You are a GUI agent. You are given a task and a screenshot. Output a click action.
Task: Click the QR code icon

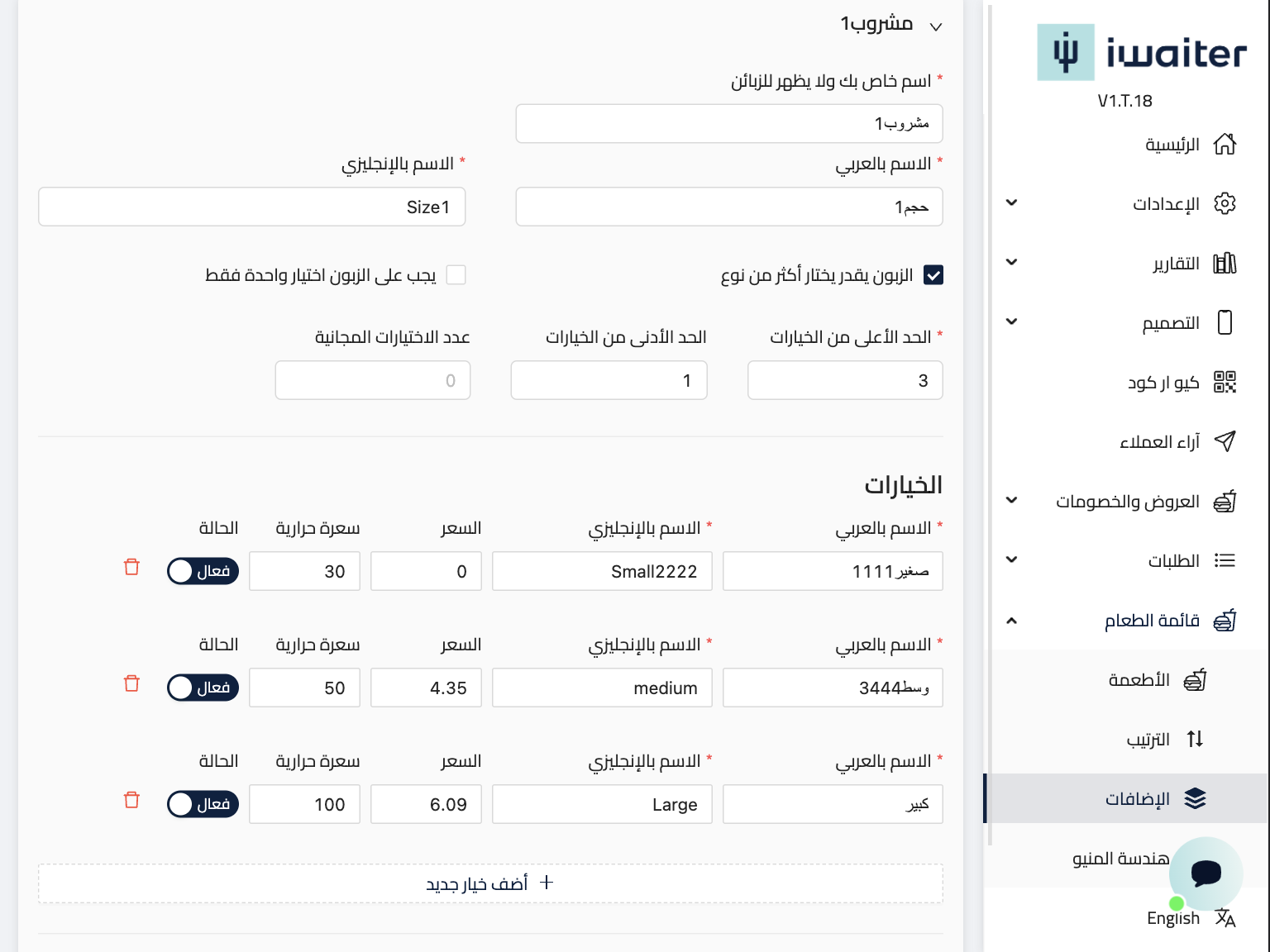[x=1225, y=382]
